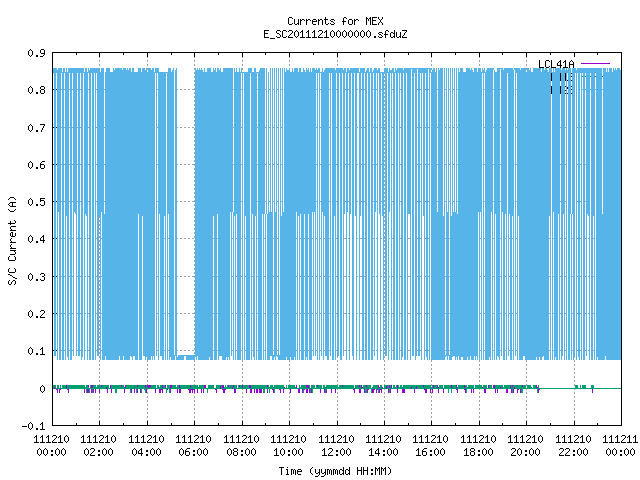640x480 pixels.
Task: Click the "Time (yymmdd HH:MM)" x-axis label
Action: tap(335, 471)
